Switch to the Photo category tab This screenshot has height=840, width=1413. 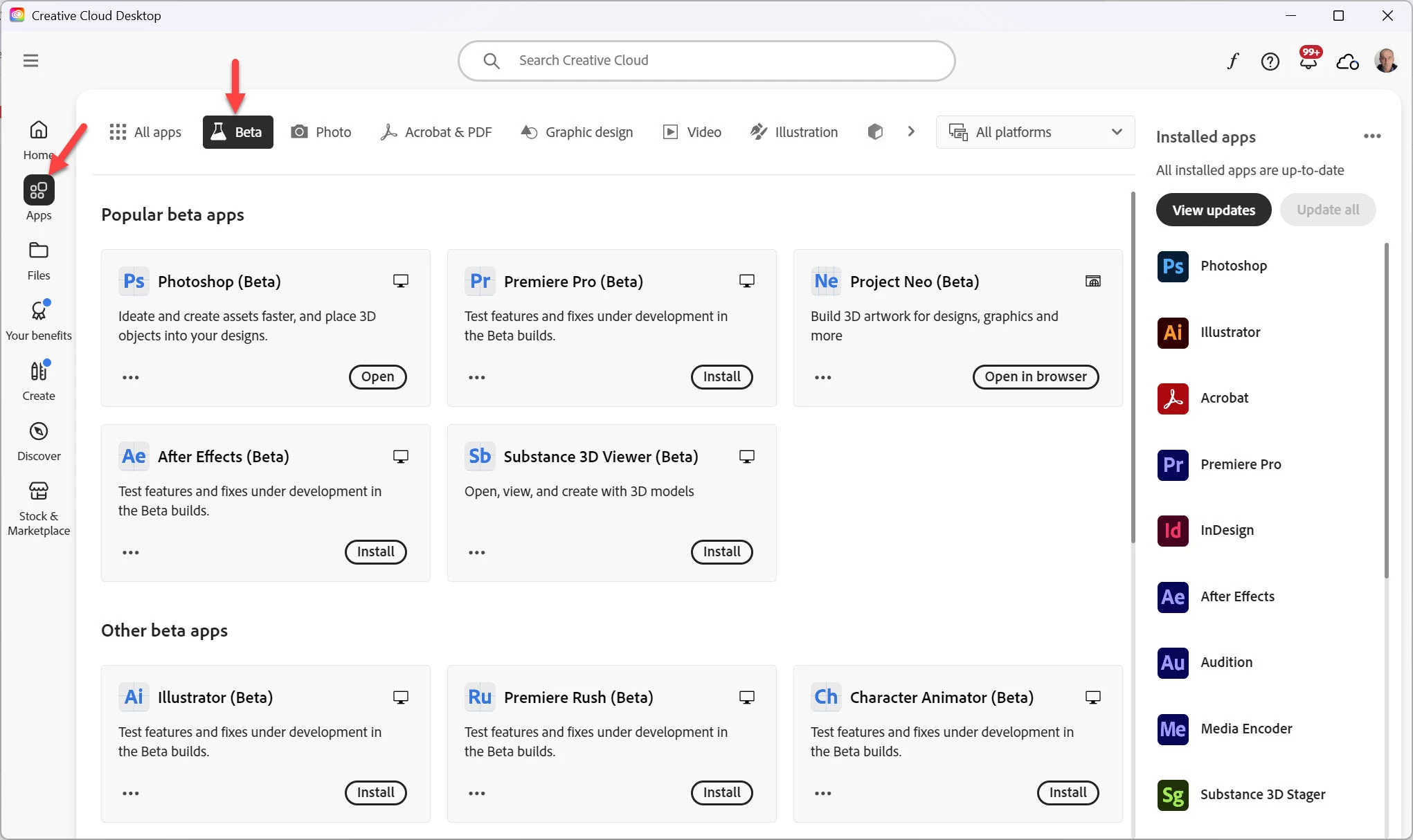[321, 132]
